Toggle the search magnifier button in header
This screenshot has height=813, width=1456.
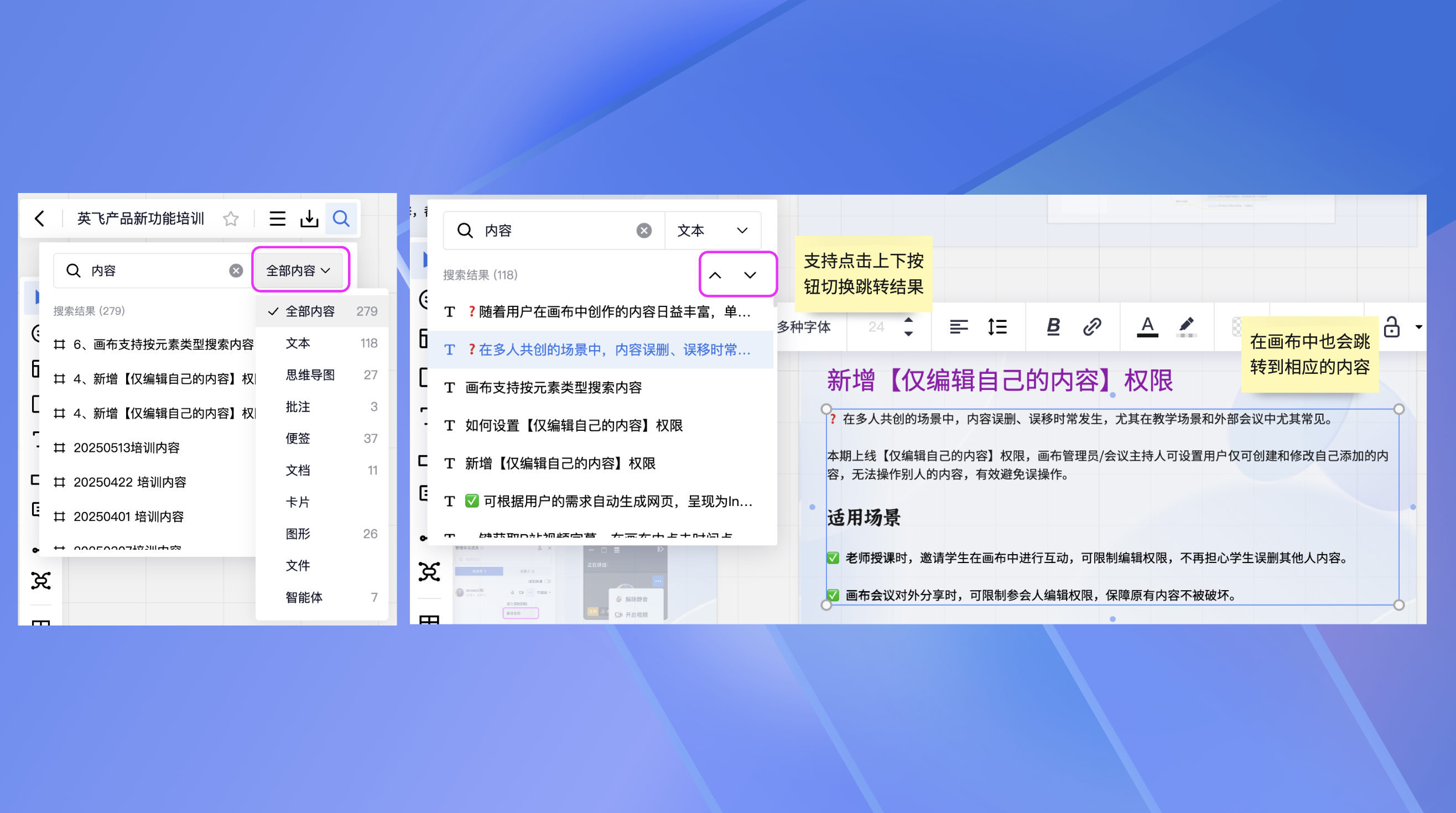[341, 218]
